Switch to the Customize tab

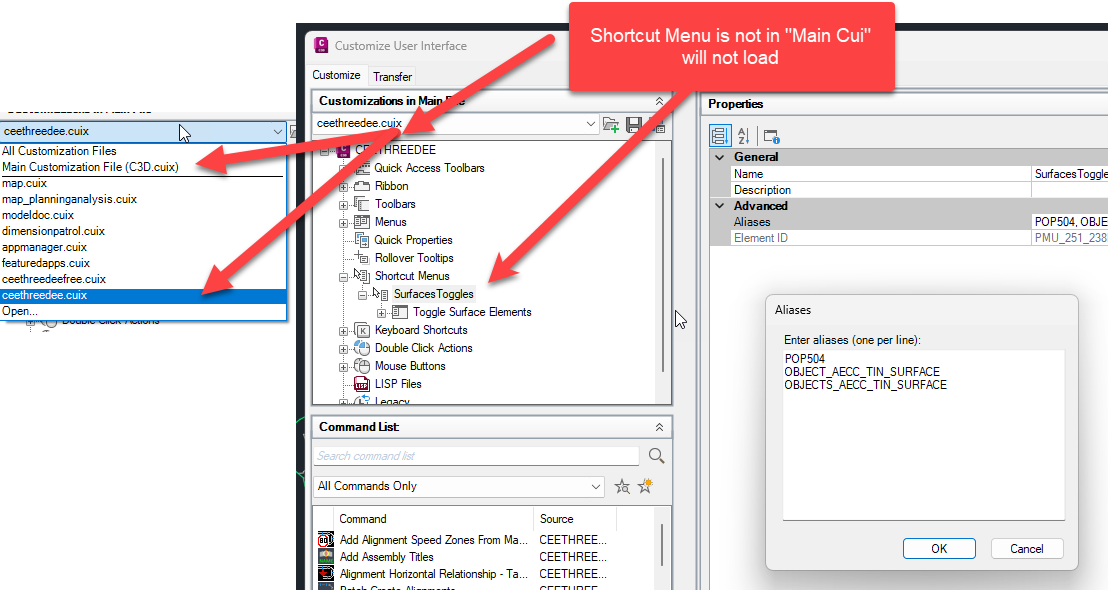tap(336, 75)
